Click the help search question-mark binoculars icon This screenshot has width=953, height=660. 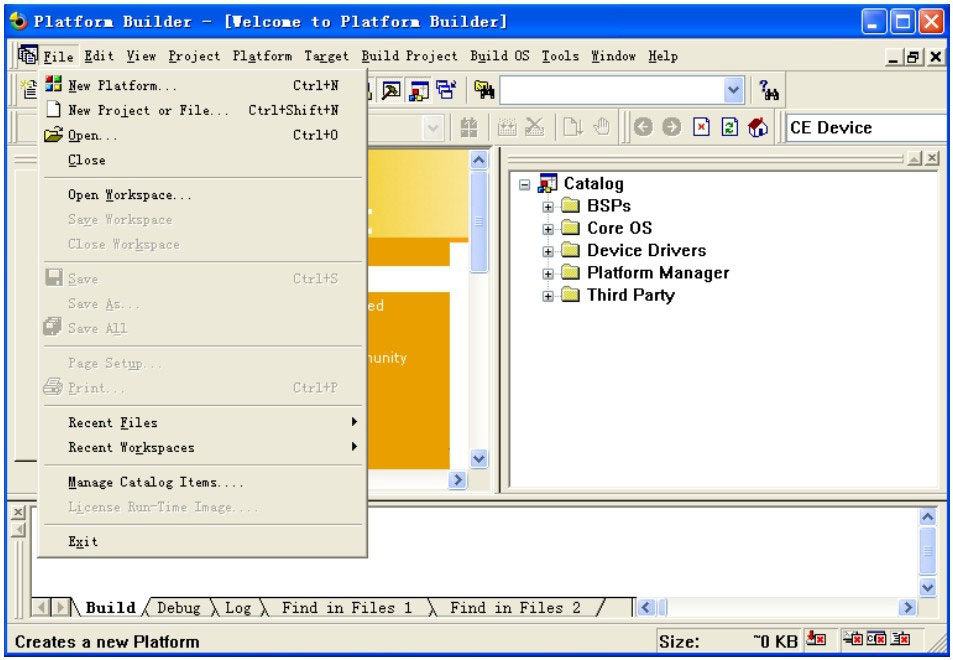[769, 91]
